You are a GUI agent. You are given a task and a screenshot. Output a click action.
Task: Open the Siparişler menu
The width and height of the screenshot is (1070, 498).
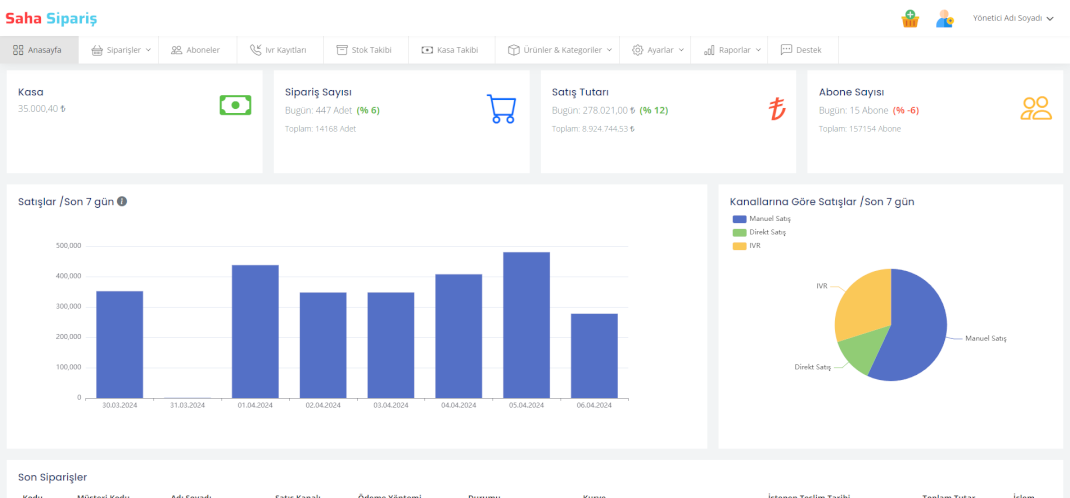(119, 50)
